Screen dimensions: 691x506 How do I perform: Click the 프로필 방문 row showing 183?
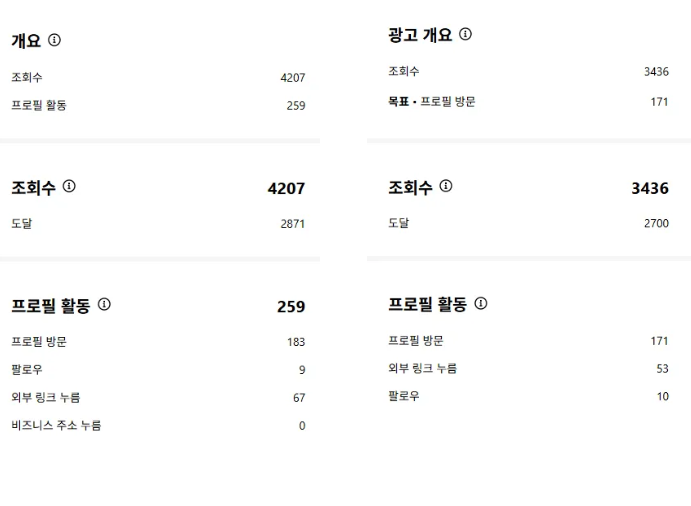tap(158, 342)
